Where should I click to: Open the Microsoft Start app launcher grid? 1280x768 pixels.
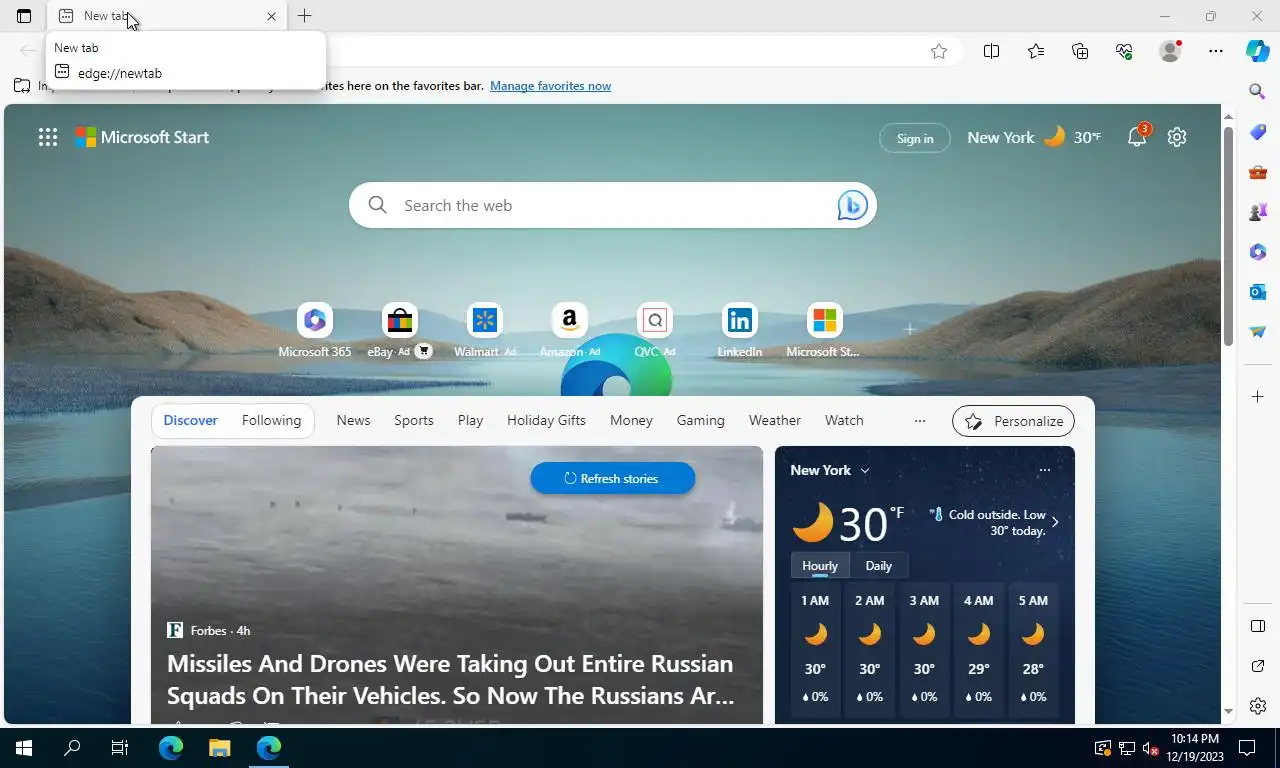pos(48,138)
